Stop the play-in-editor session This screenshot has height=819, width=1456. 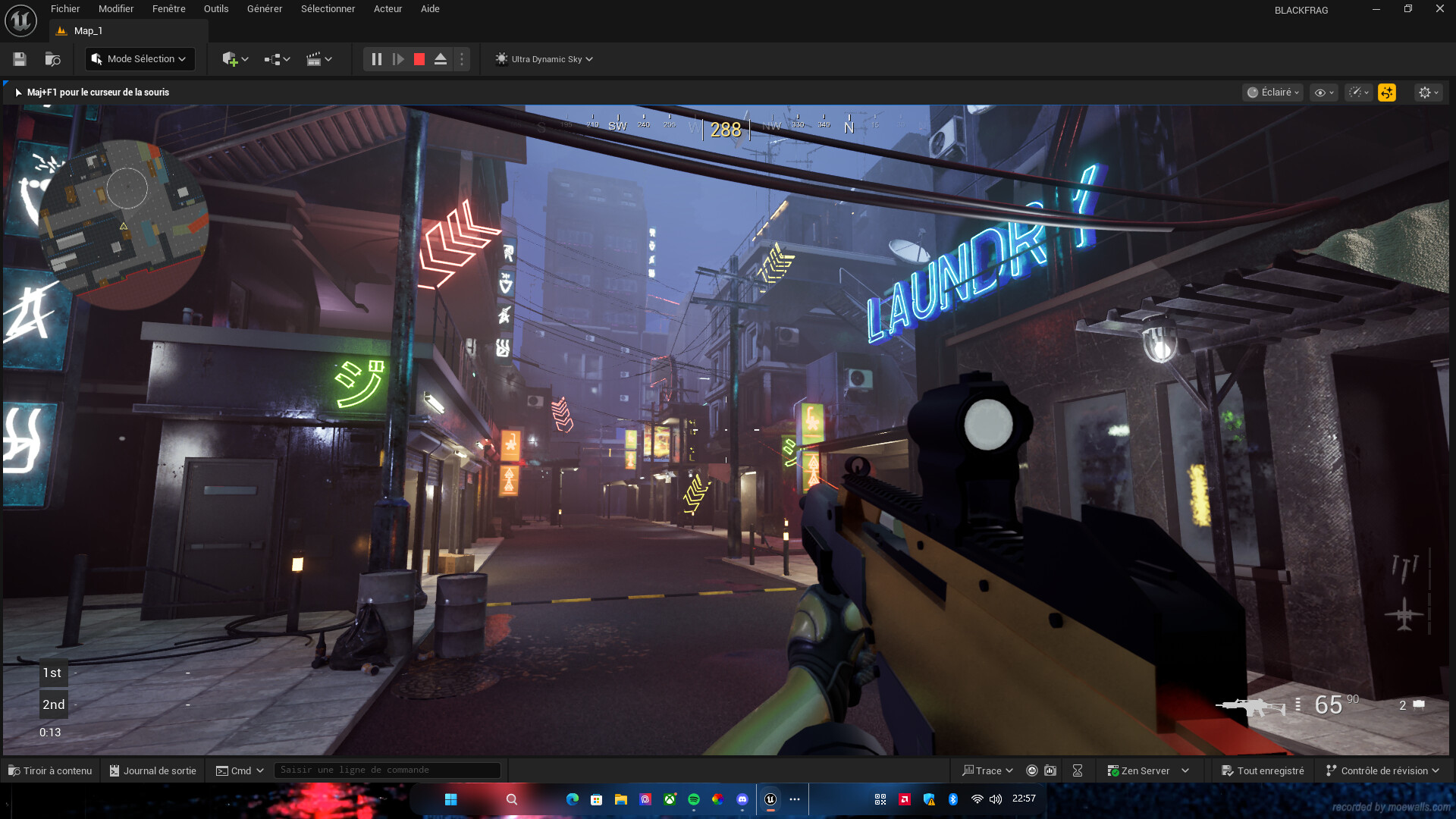pos(419,58)
